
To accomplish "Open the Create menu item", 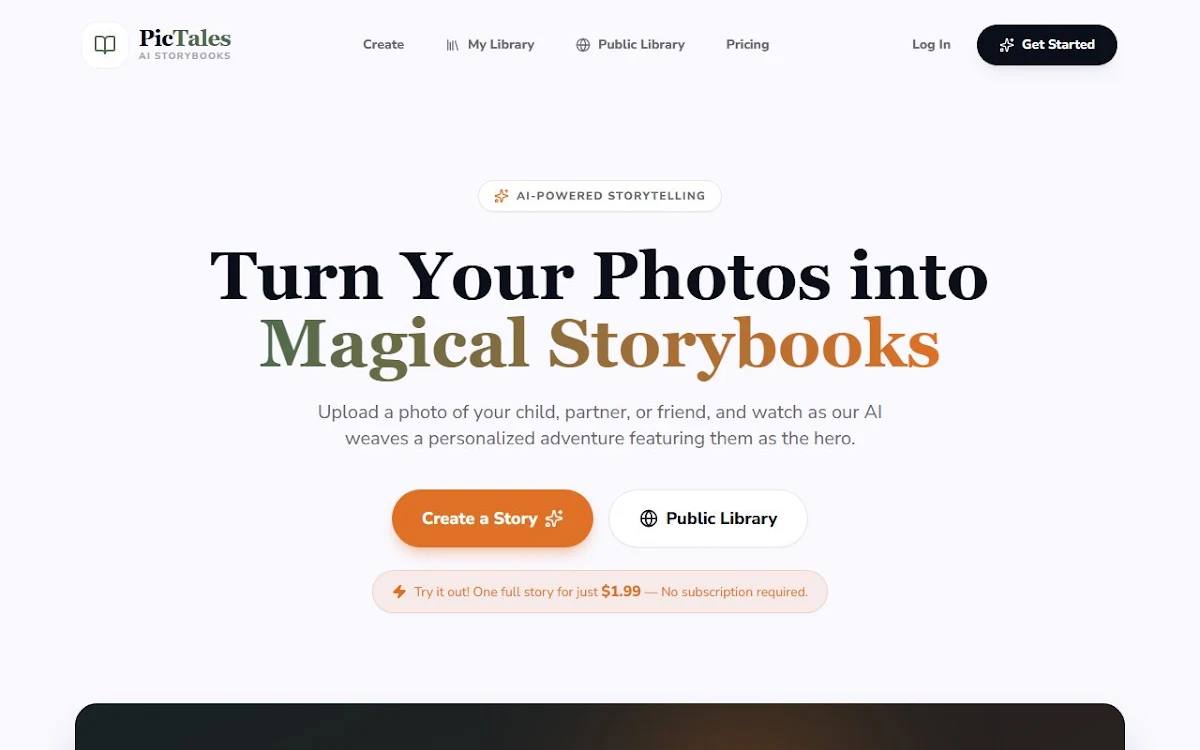I will click(x=383, y=45).
